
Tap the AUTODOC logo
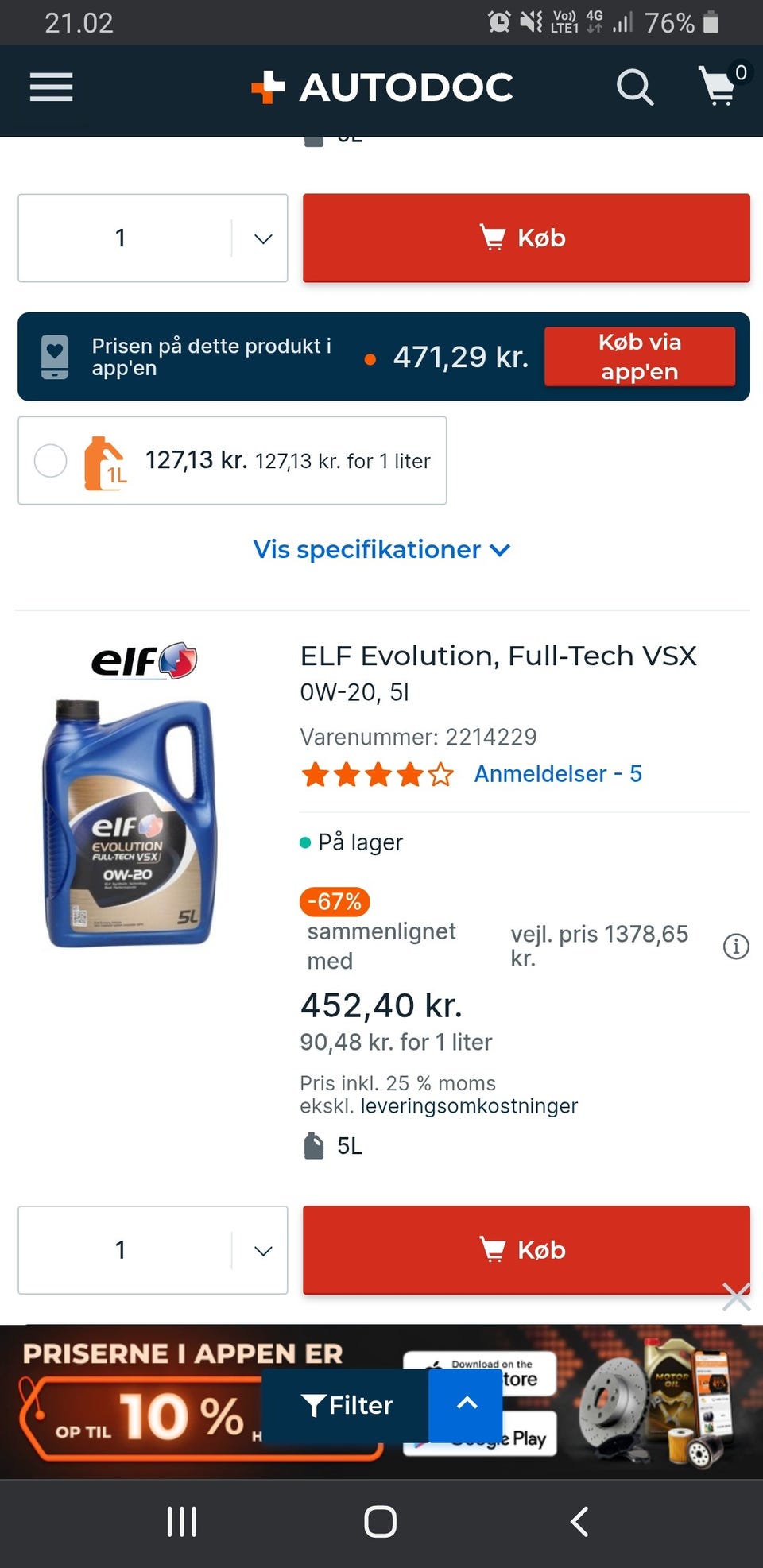[x=382, y=87]
